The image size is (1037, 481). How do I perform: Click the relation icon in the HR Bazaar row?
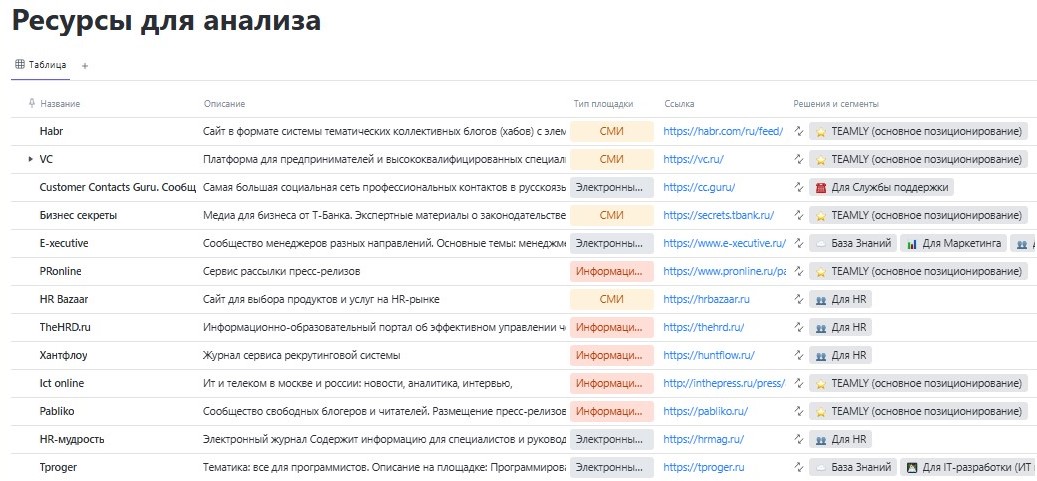(798, 299)
